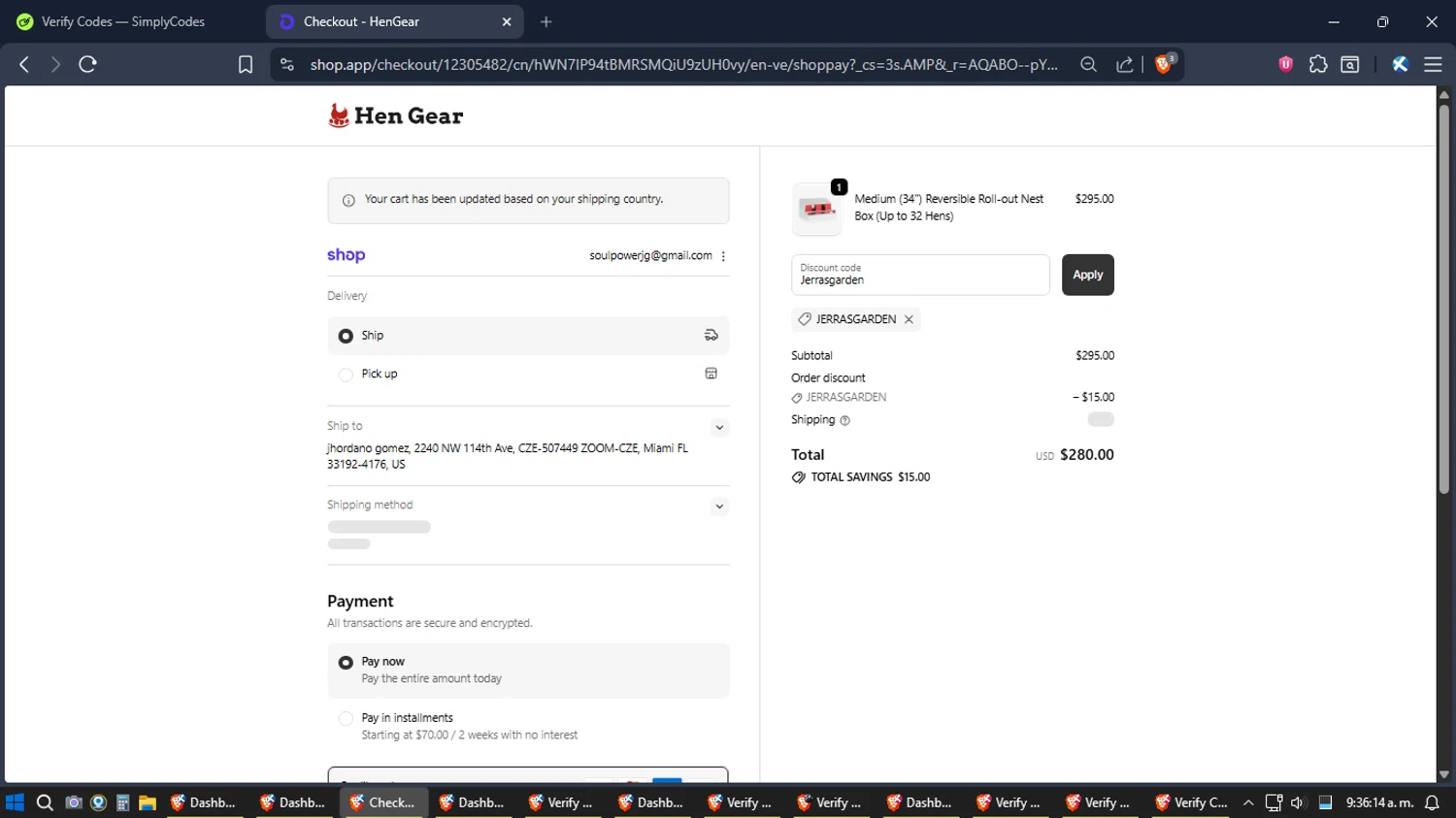Open the File Explorer taskbar icon
Screen dimensions: 1456x818
tap(148, 802)
